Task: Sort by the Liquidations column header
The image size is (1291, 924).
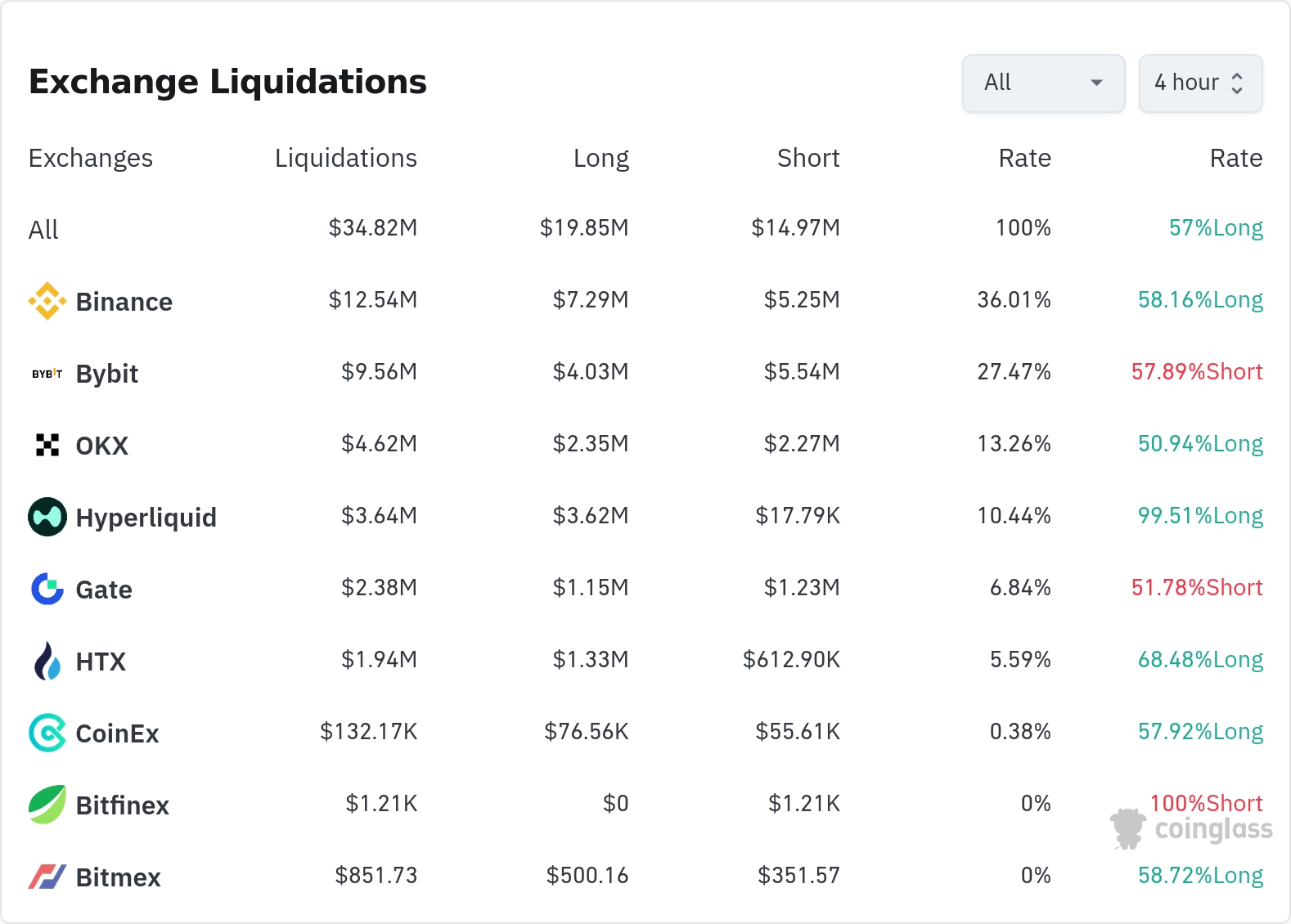Action: tap(345, 158)
